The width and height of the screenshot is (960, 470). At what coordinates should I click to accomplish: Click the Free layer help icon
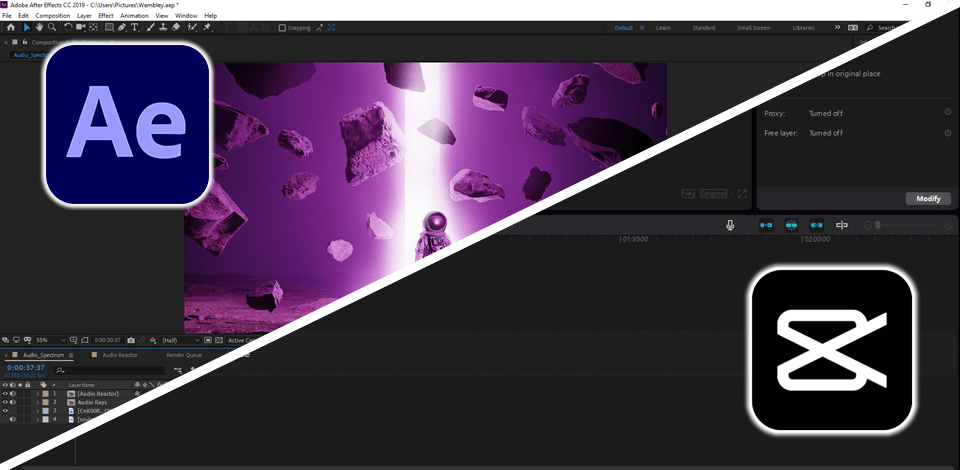click(948, 132)
